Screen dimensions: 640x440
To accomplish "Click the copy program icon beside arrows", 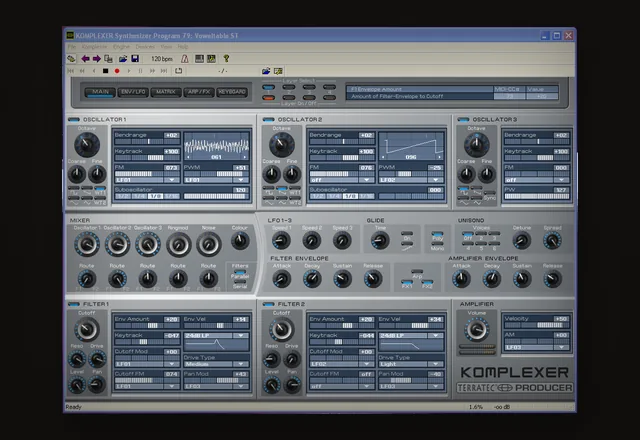I will click(109, 59).
